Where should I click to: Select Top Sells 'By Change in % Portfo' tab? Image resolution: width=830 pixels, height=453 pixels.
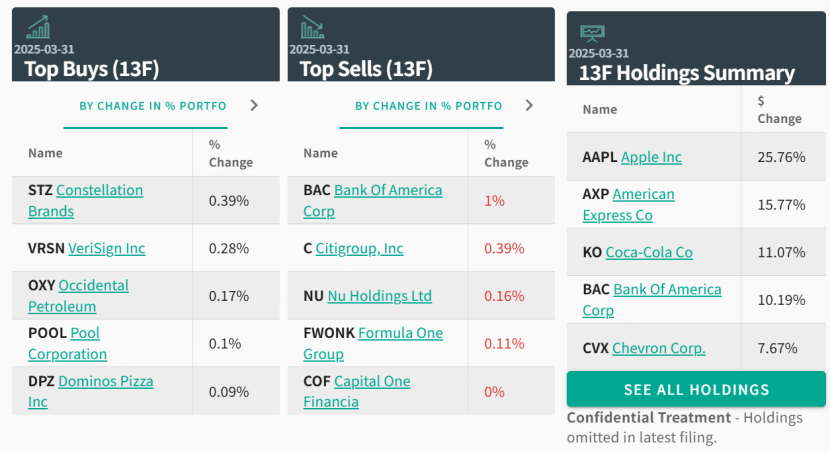428,106
